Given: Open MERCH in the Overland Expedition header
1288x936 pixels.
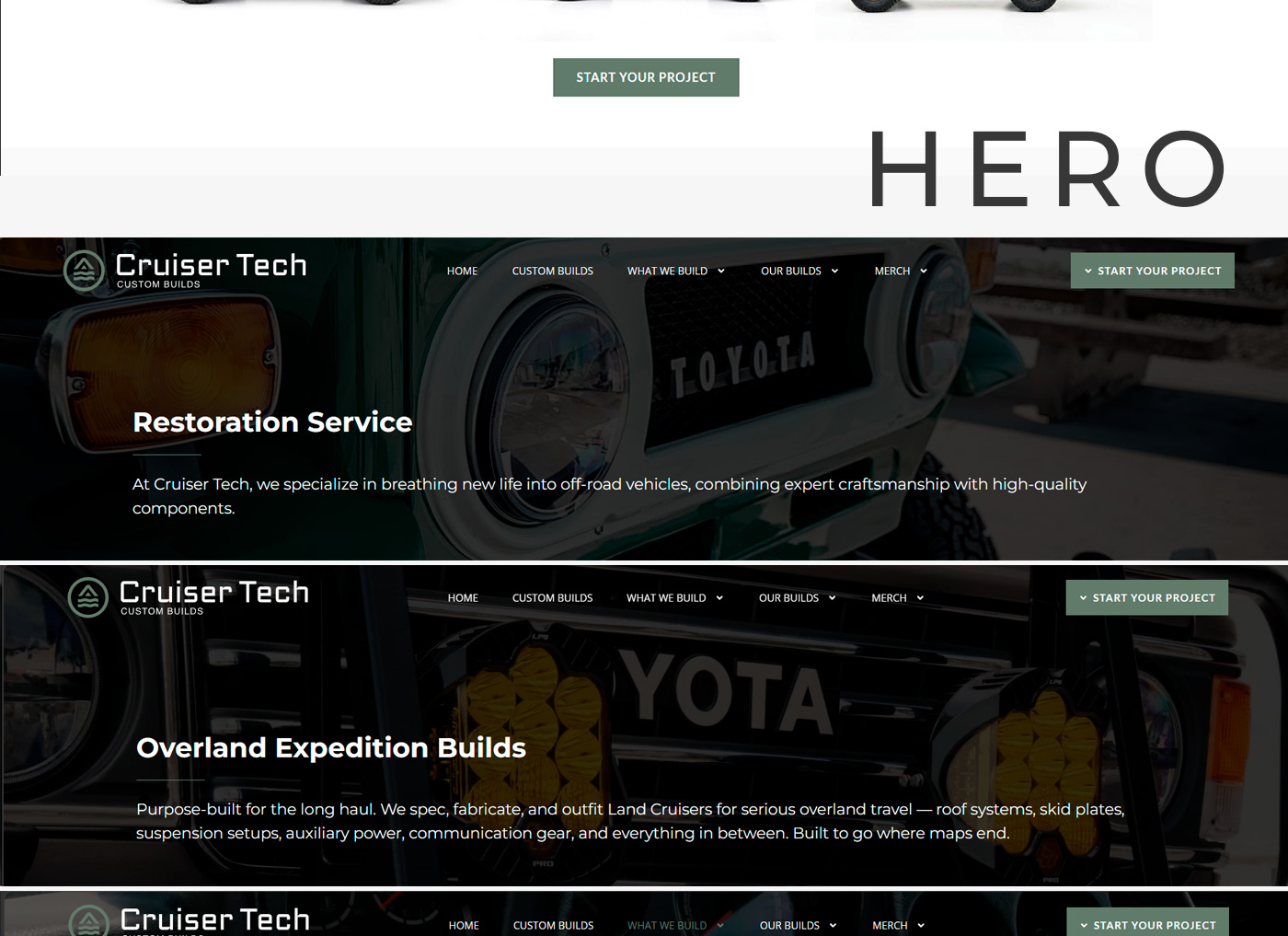Looking at the screenshot, I should (889, 597).
